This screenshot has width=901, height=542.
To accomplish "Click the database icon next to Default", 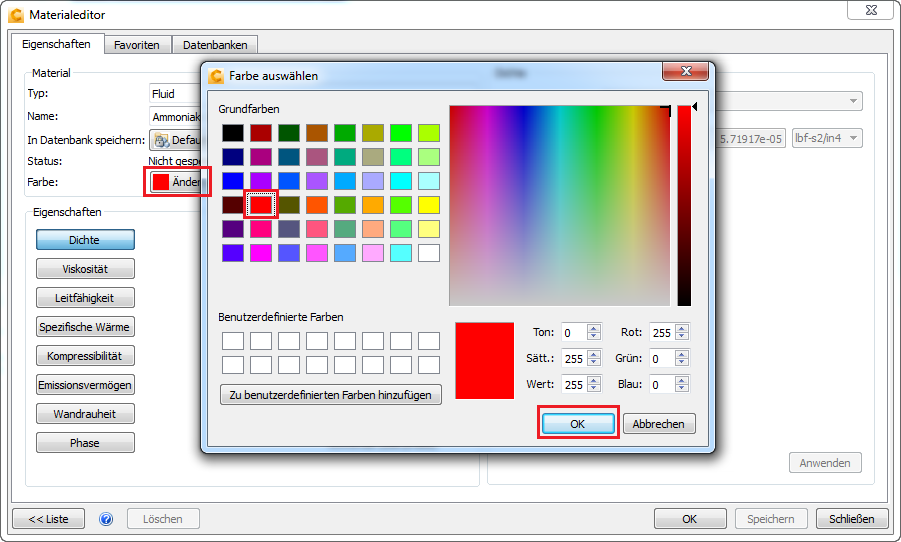I will pyautogui.click(x=162, y=140).
